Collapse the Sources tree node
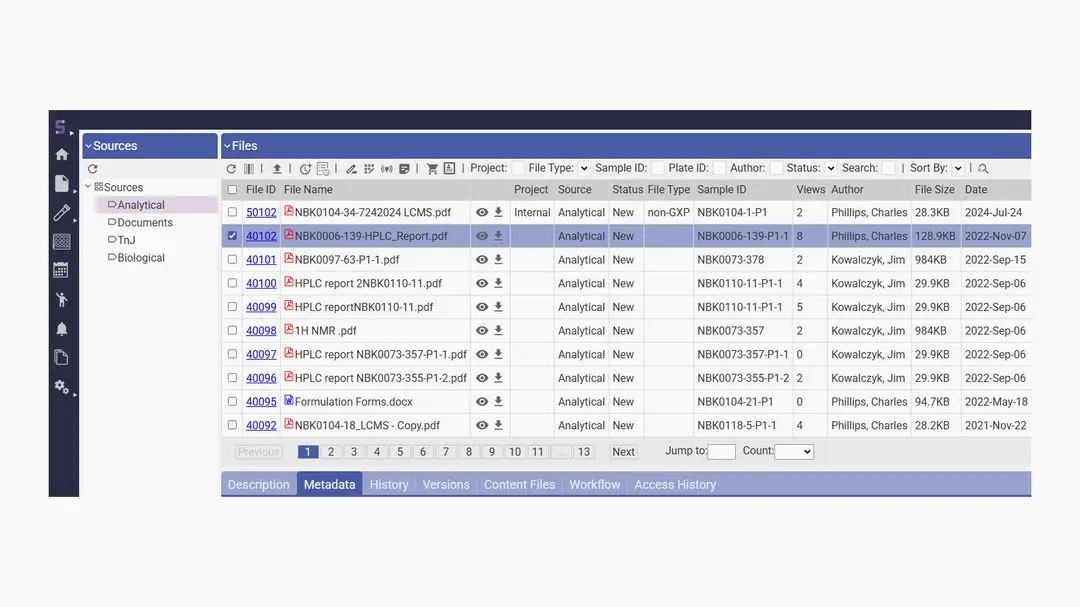1080x607 pixels. [x=88, y=187]
